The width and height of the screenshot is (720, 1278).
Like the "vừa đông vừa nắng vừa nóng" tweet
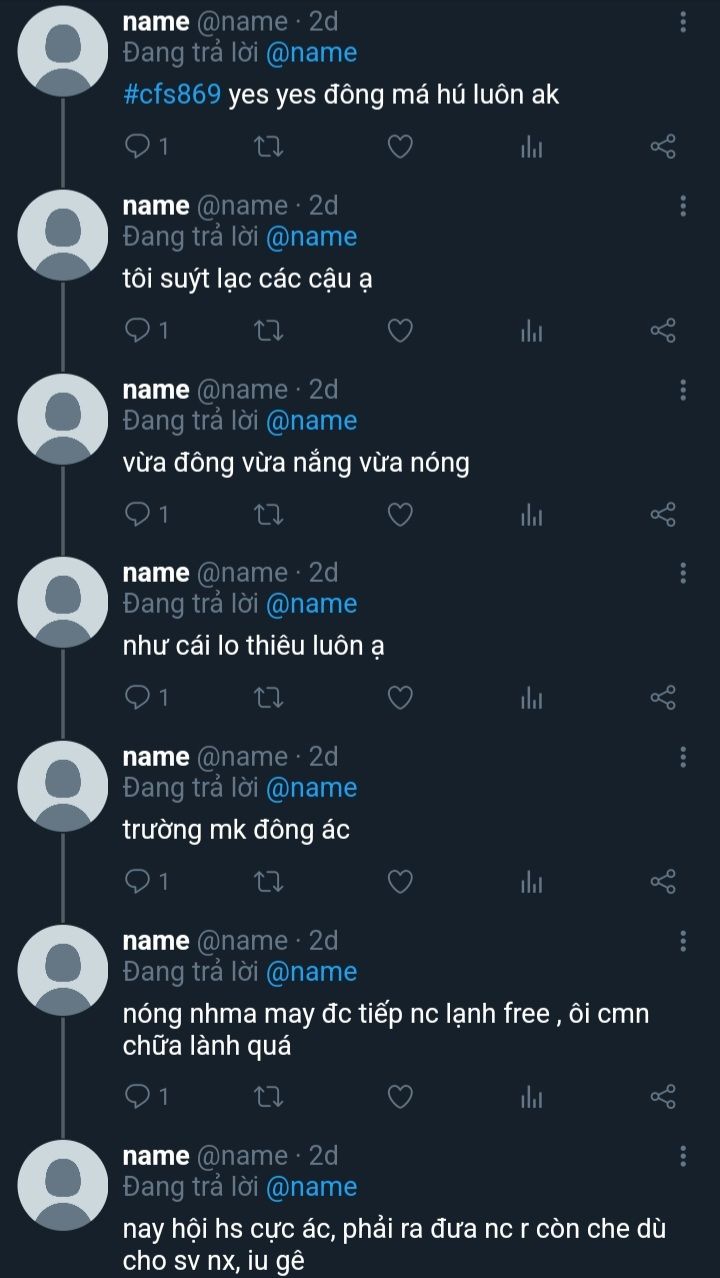[400, 515]
